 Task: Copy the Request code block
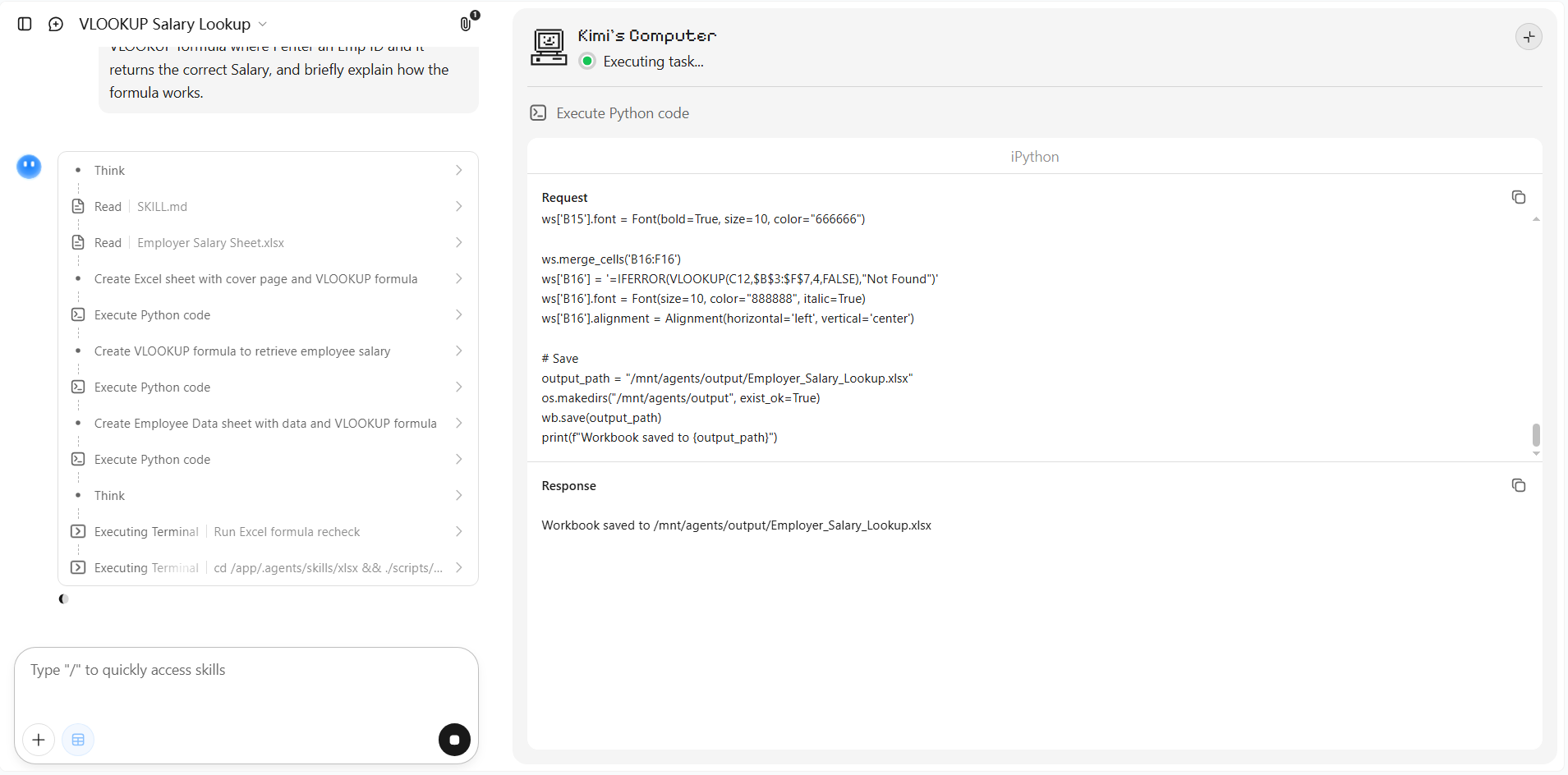tap(1518, 197)
